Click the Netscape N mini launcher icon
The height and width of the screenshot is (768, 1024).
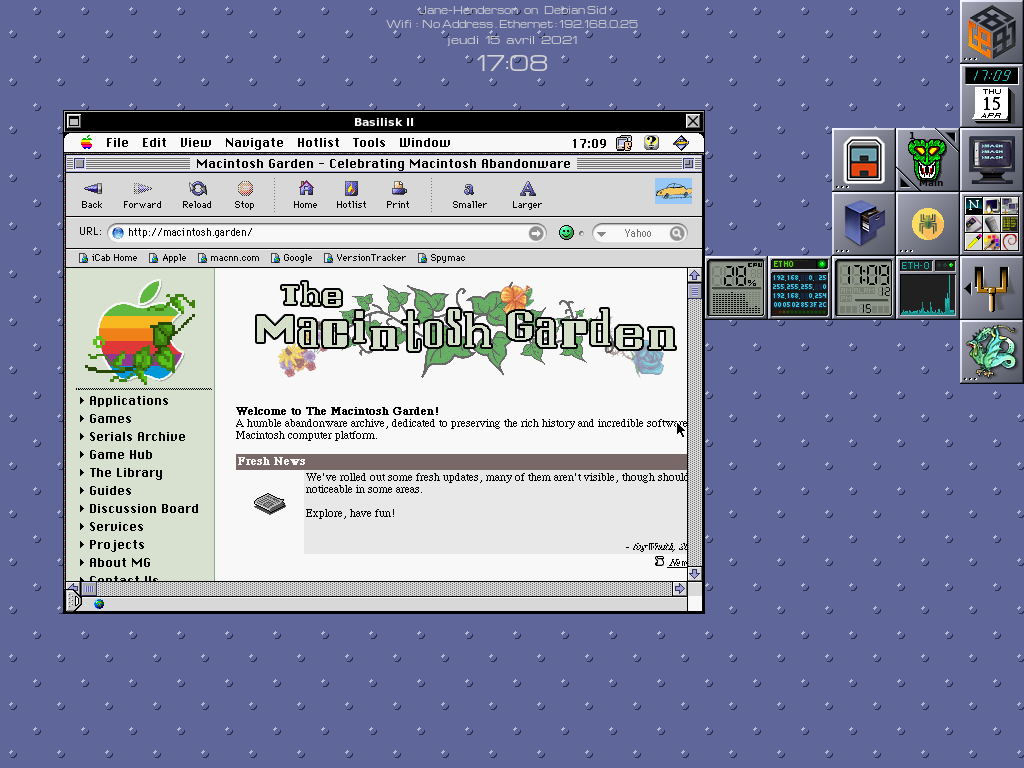tap(974, 206)
